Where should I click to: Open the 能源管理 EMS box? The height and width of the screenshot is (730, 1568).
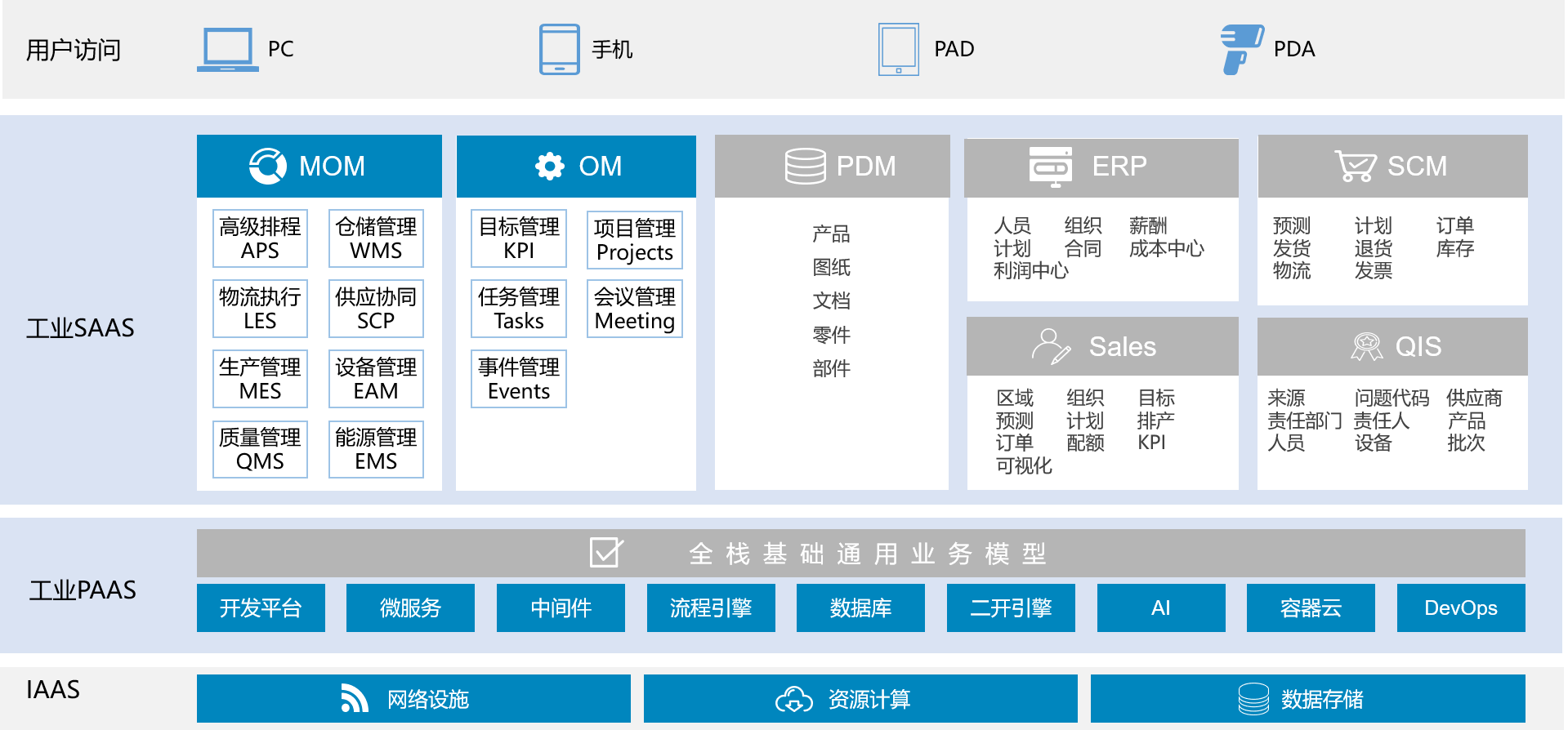click(376, 449)
